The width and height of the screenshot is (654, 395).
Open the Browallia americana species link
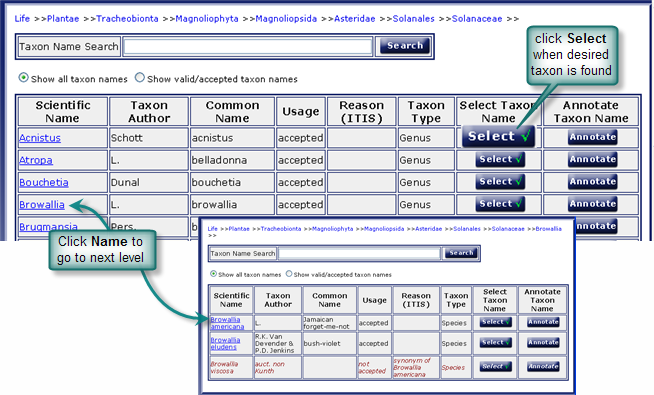click(x=227, y=323)
